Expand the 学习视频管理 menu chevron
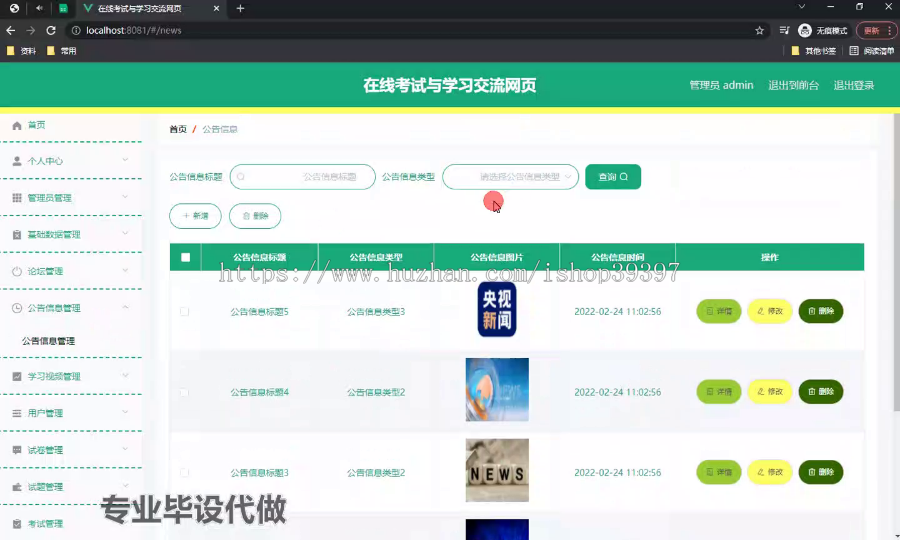The height and width of the screenshot is (540, 900). pyautogui.click(x=125, y=375)
